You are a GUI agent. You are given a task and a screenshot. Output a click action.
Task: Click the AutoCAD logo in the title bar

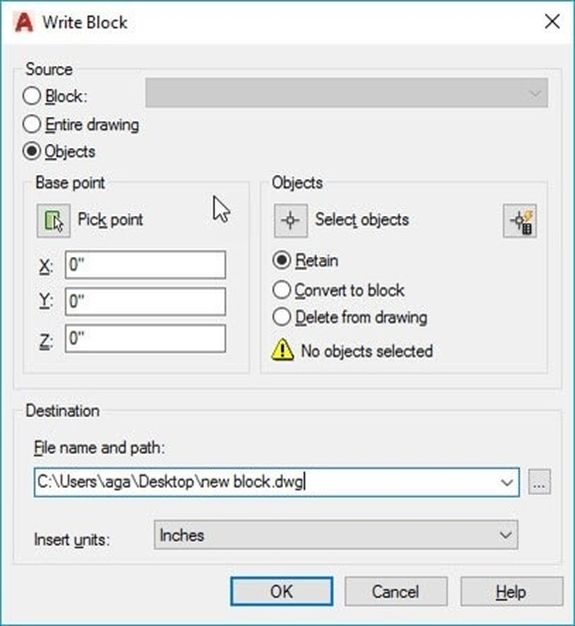[24, 22]
